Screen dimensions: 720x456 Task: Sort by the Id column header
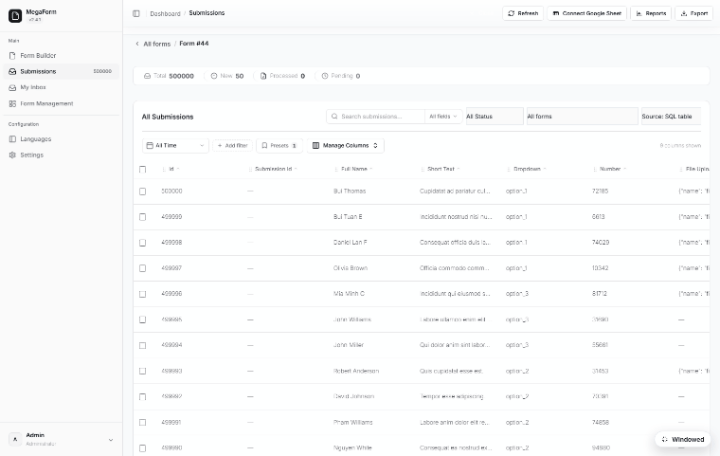174,169
